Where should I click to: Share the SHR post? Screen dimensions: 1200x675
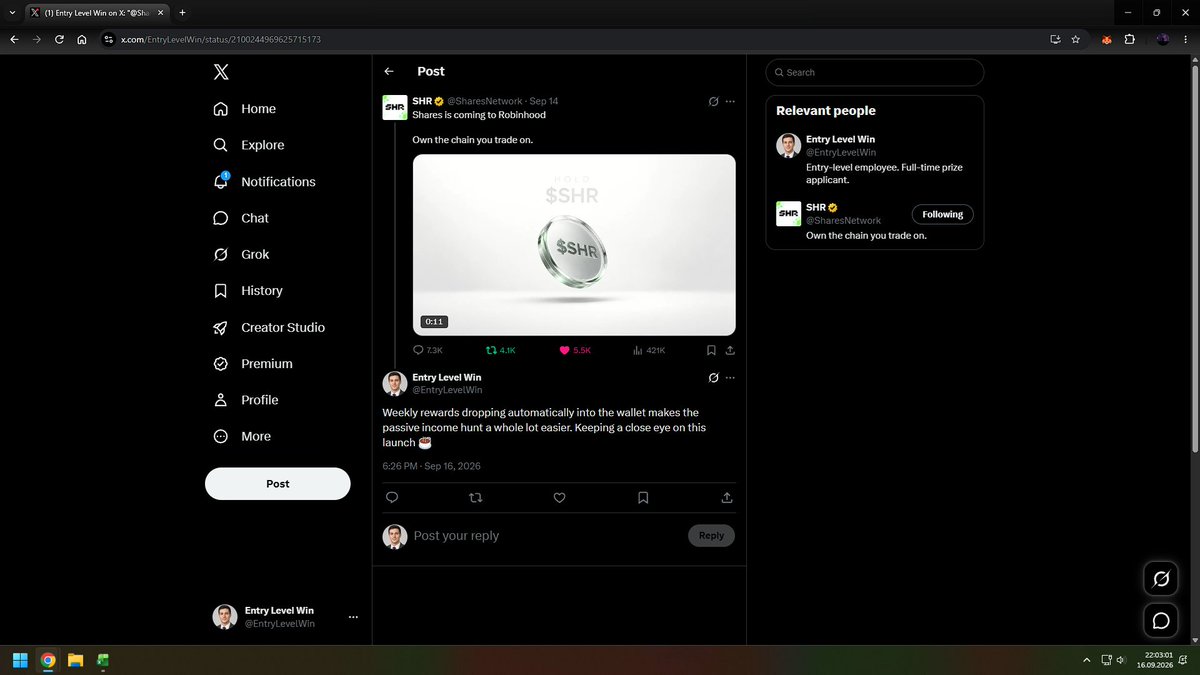pos(730,350)
